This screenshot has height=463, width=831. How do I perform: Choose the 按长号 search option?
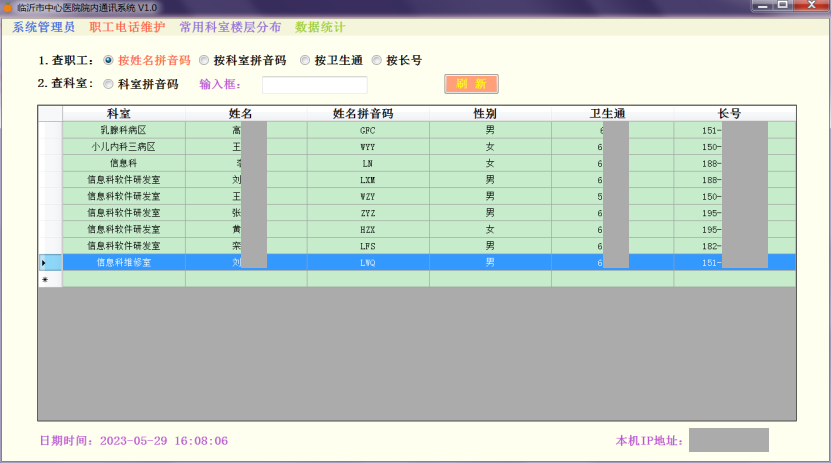coord(377,60)
